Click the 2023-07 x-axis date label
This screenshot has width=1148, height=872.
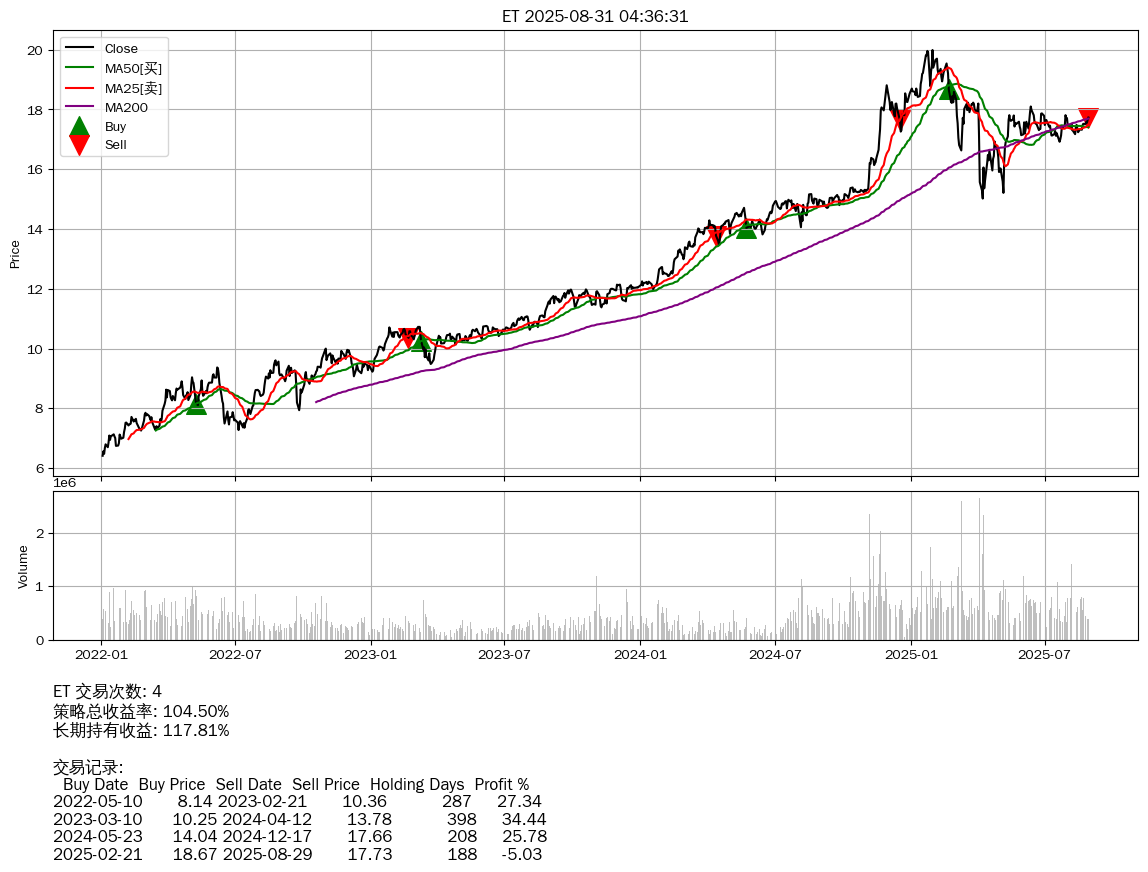click(x=505, y=655)
